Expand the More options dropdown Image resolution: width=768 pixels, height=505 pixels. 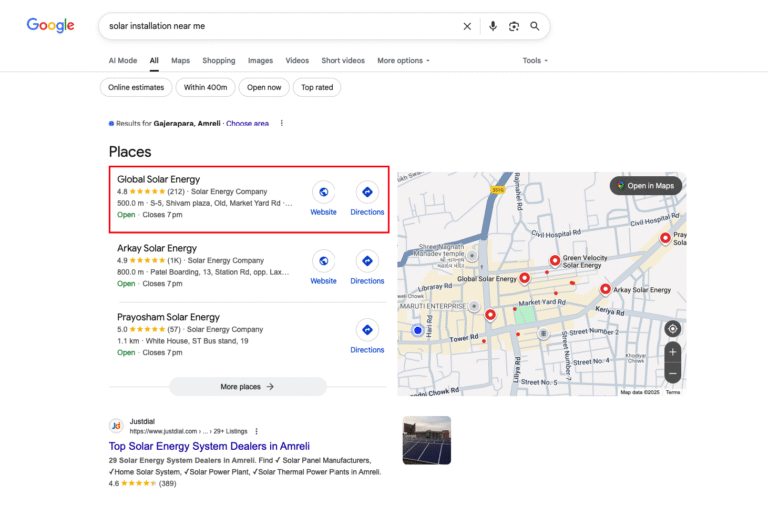[403, 61]
